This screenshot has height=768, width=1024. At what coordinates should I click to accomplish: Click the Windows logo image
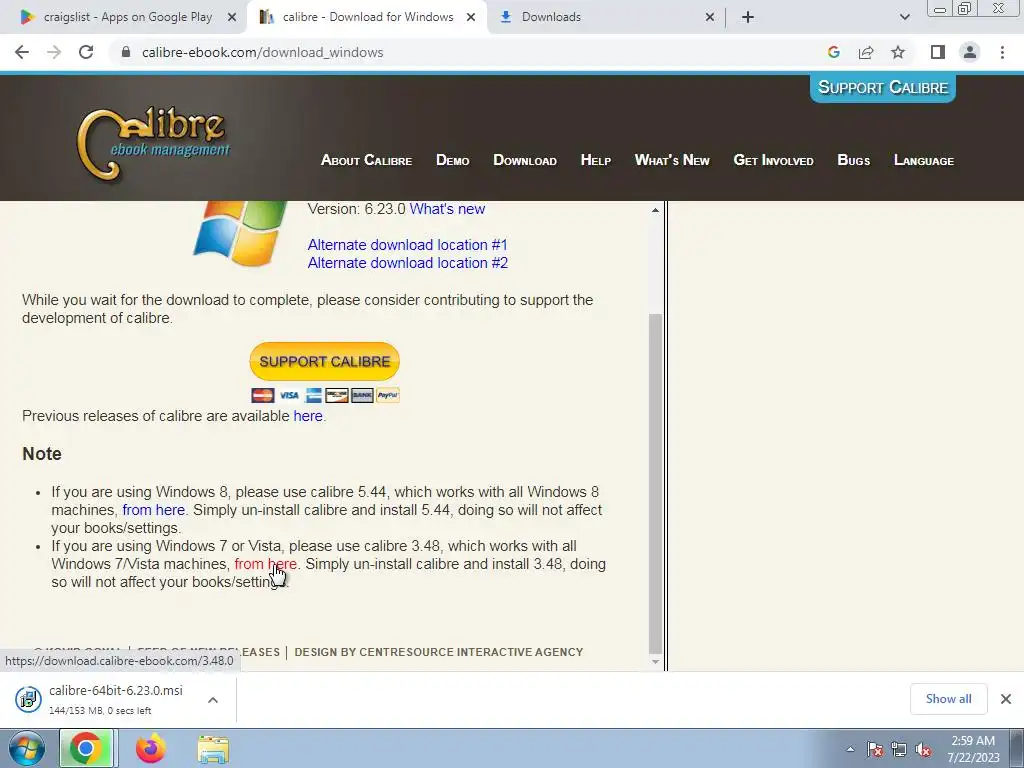click(240, 233)
